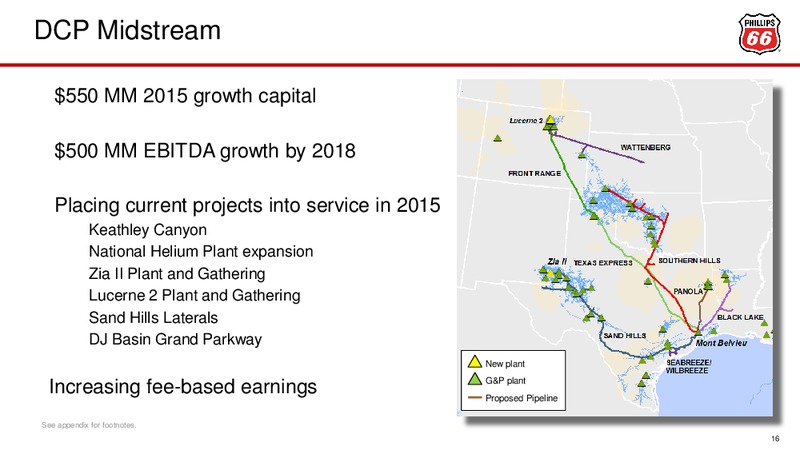Click the National Helium Plant expansion bullet
Image resolution: width=800 pixels, height=450 pixels.
[201, 252]
